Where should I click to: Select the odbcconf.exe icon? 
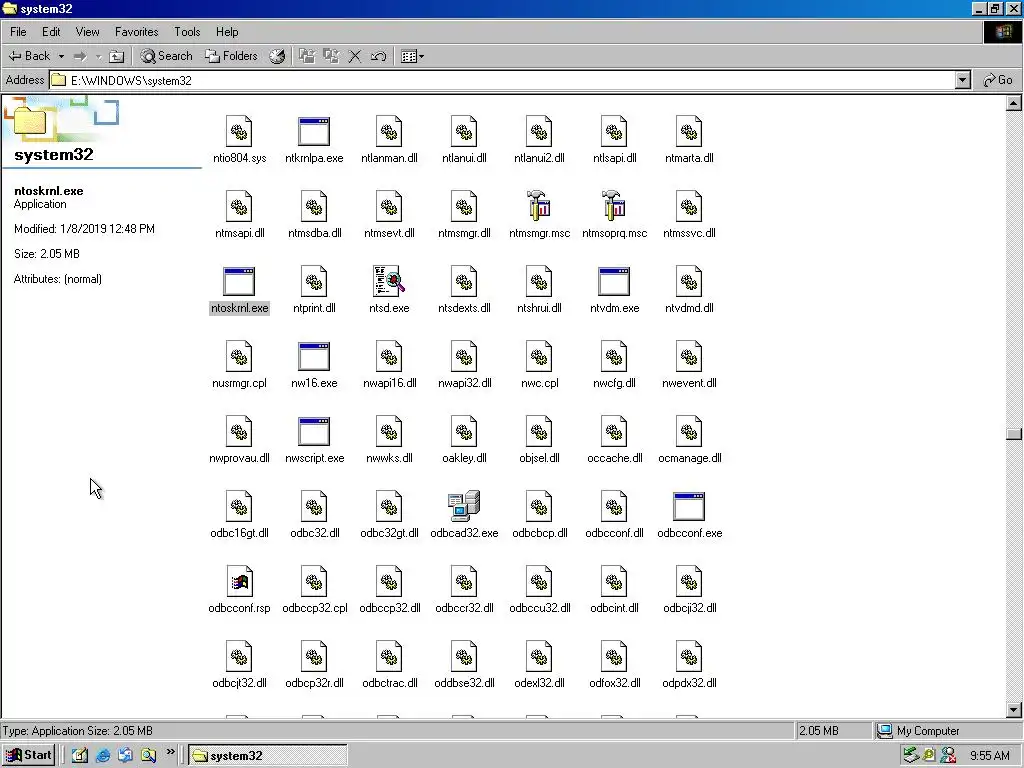(689, 507)
